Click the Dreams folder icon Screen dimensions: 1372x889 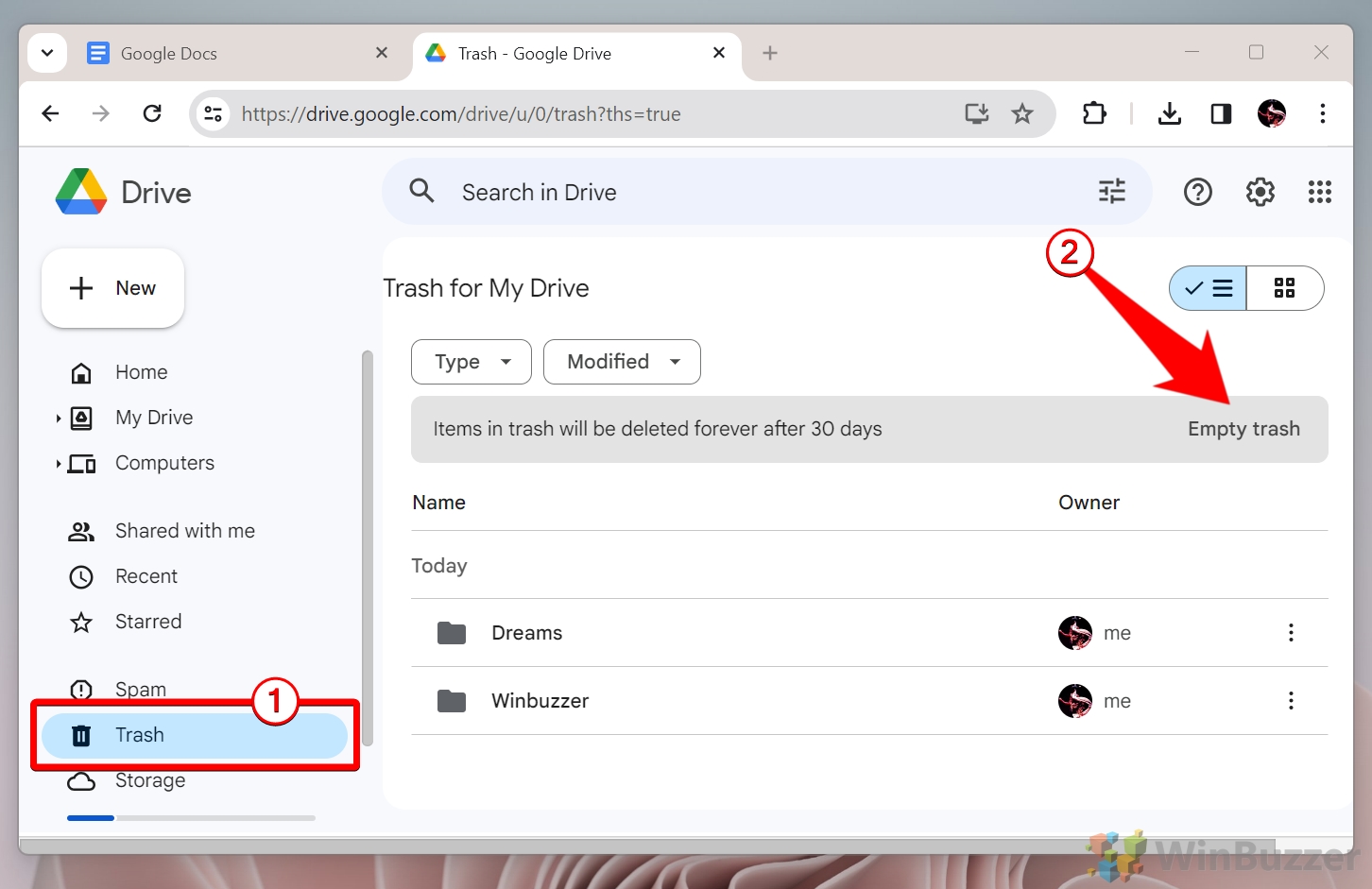pos(452,633)
